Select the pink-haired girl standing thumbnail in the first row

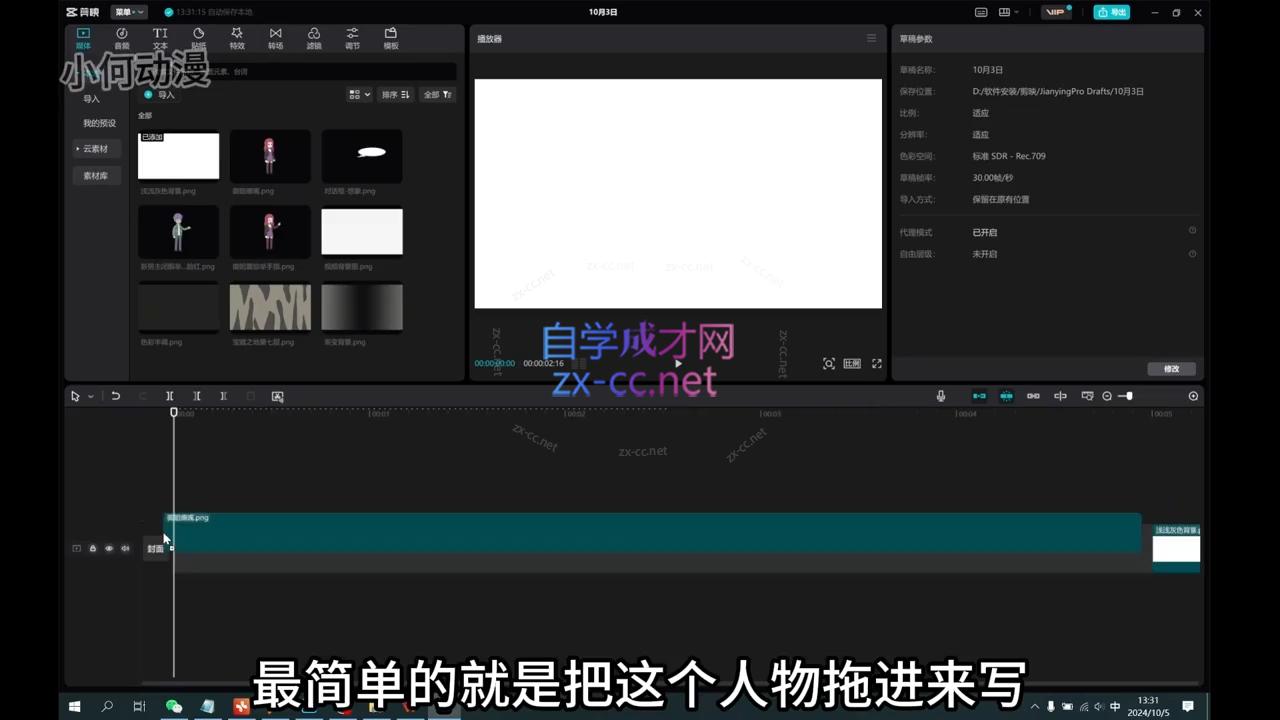[270, 156]
